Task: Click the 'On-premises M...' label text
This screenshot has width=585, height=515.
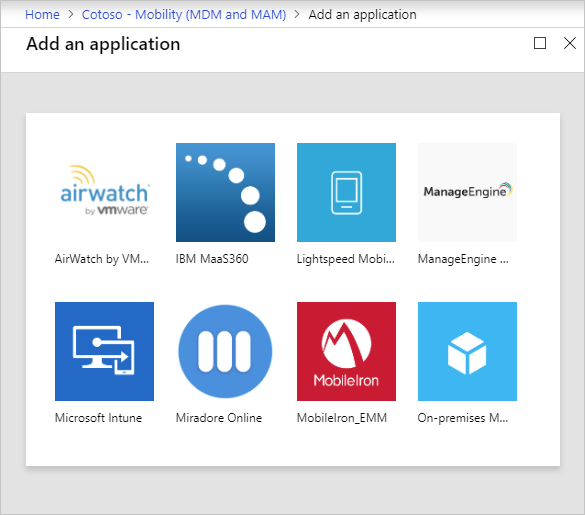Action: click(x=463, y=418)
